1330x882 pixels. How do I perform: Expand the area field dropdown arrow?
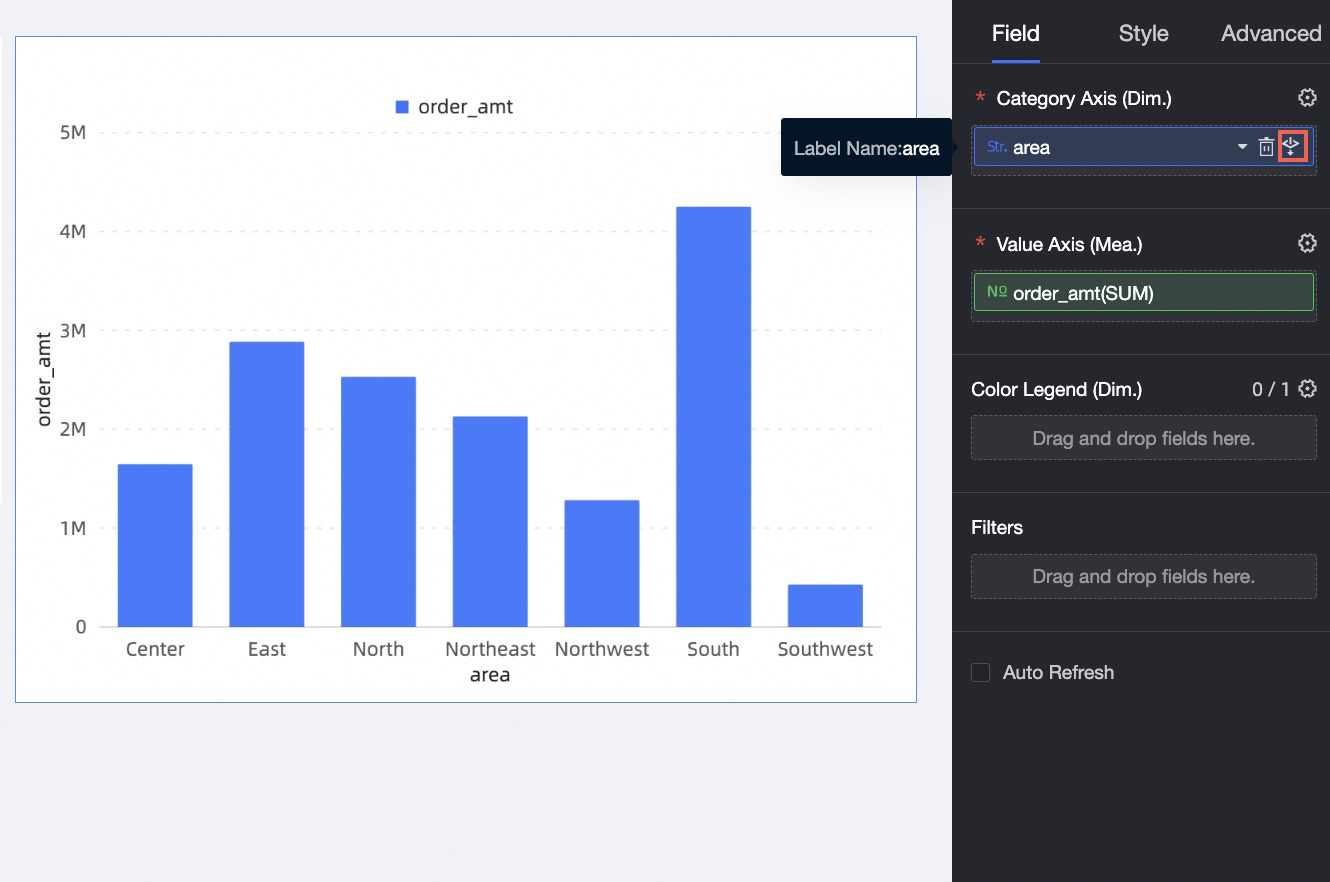click(1242, 147)
